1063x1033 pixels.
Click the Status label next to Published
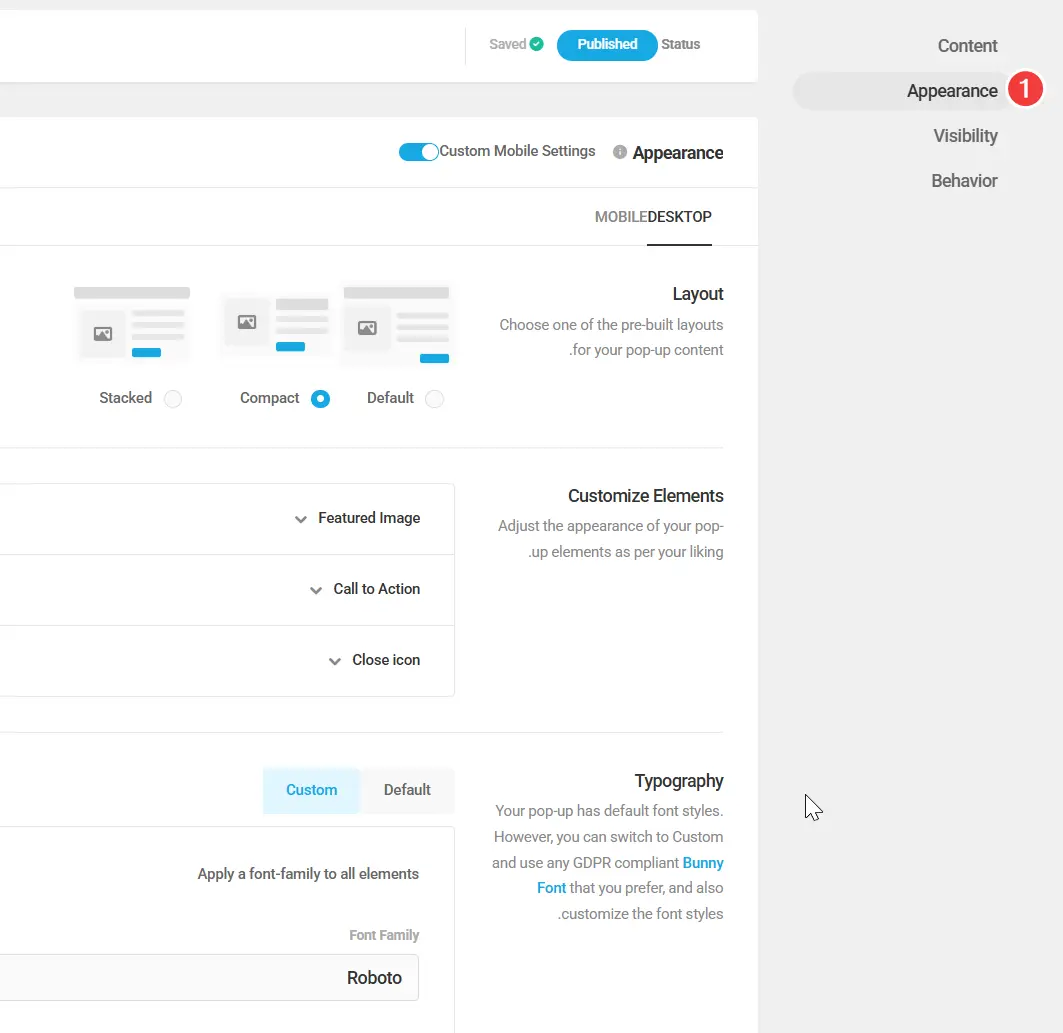[x=681, y=44]
